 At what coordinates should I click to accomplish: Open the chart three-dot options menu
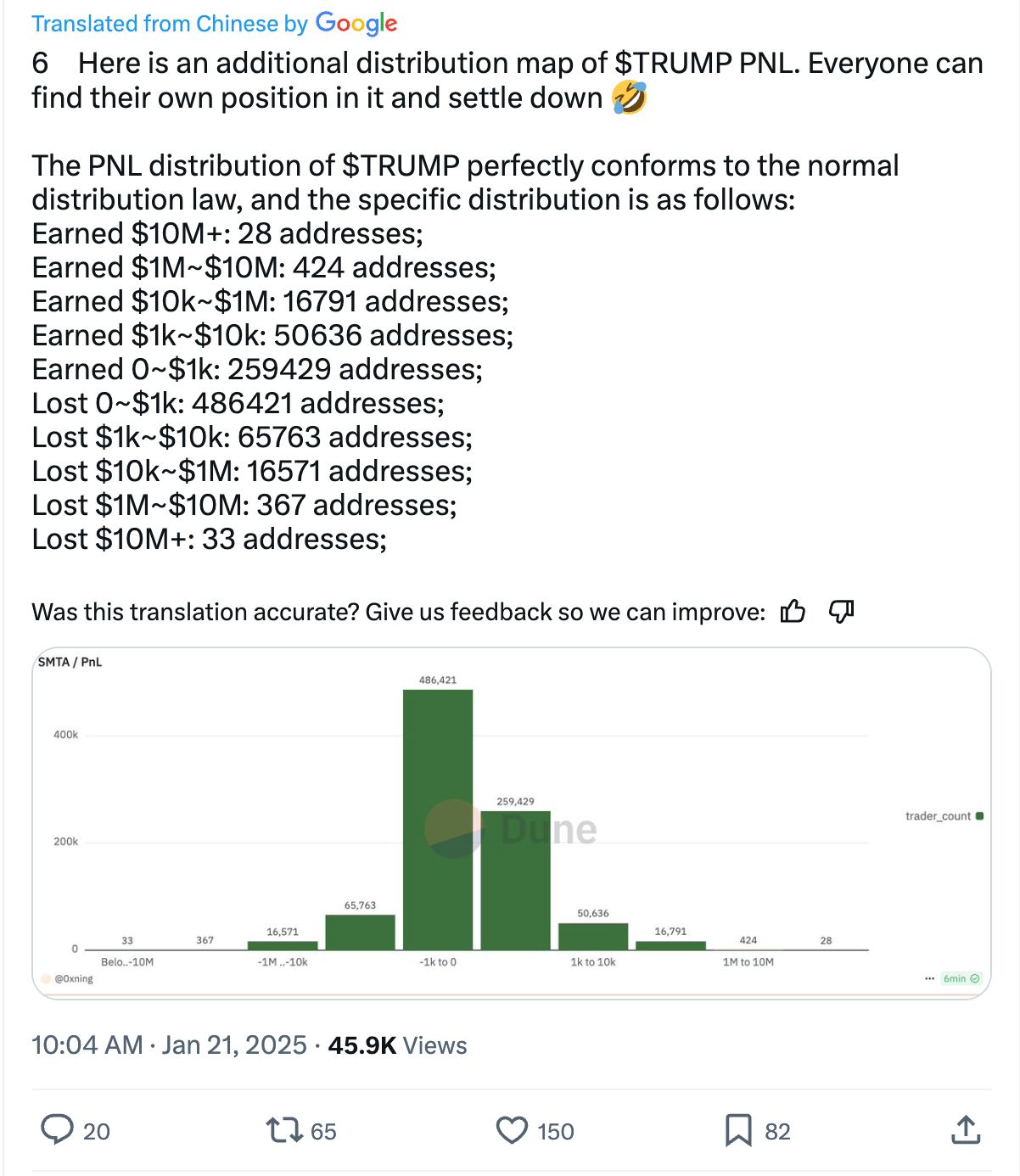(929, 978)
